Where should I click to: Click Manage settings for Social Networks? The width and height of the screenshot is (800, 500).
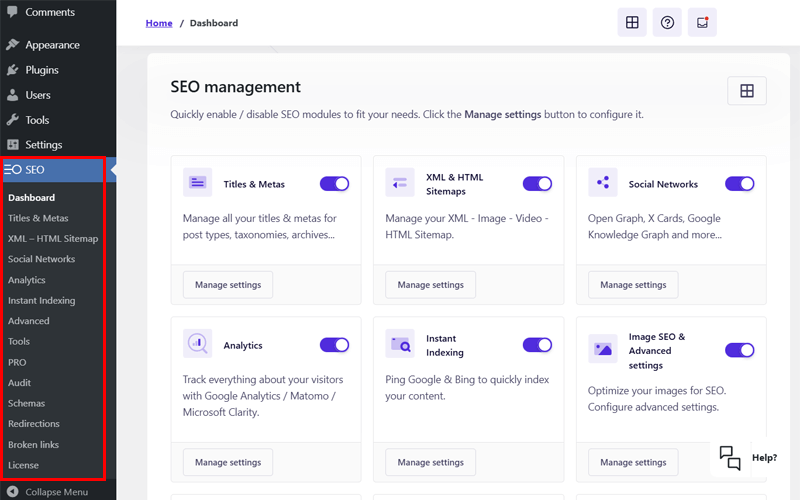point(633,285)
